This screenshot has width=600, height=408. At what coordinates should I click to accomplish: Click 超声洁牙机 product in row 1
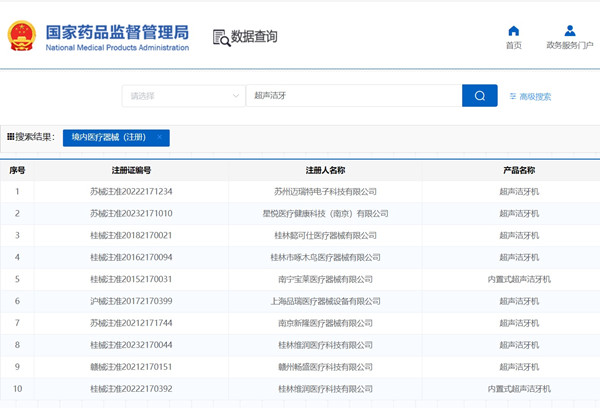point(519,191)
